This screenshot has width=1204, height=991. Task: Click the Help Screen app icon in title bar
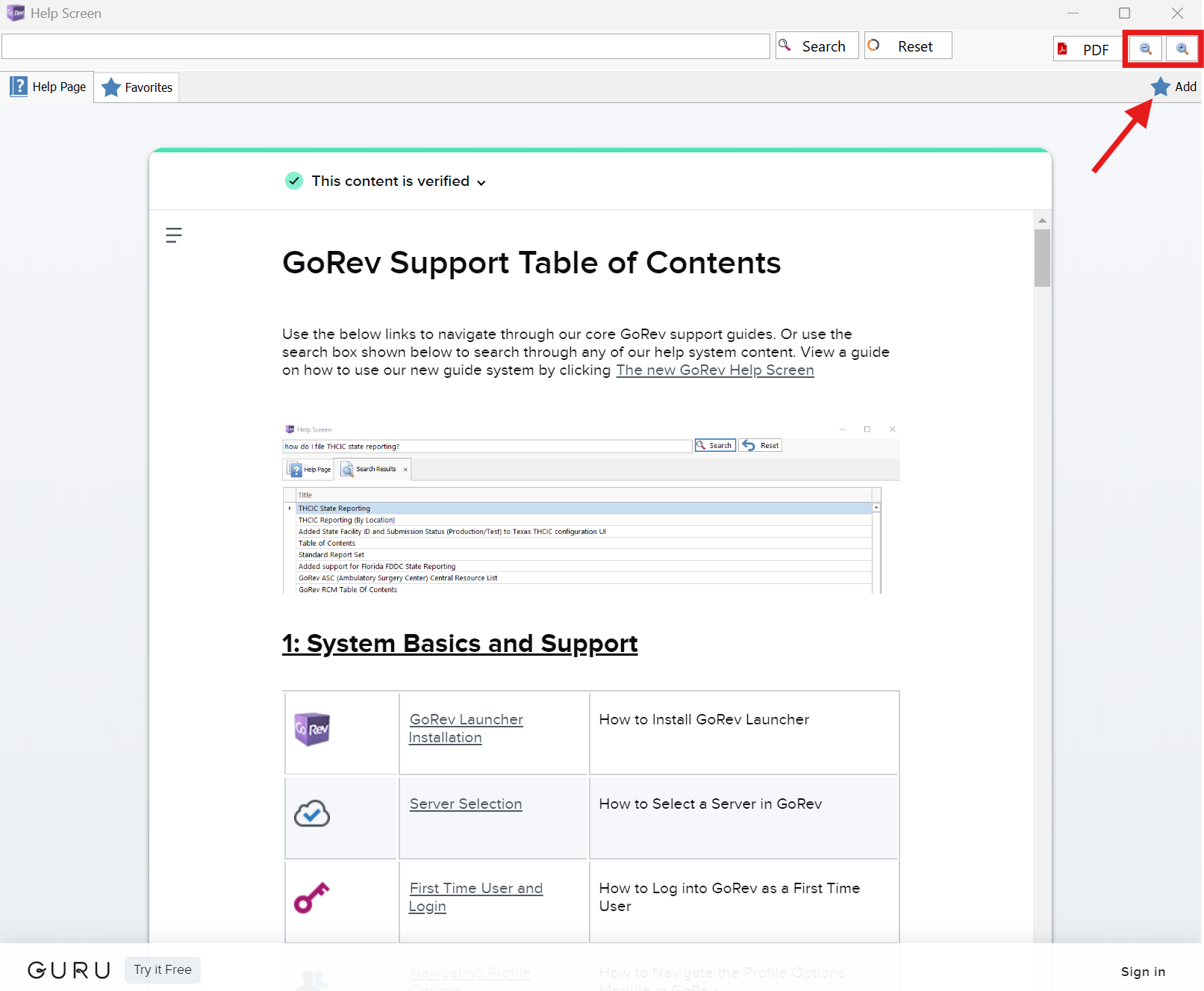tap(15, 13)
